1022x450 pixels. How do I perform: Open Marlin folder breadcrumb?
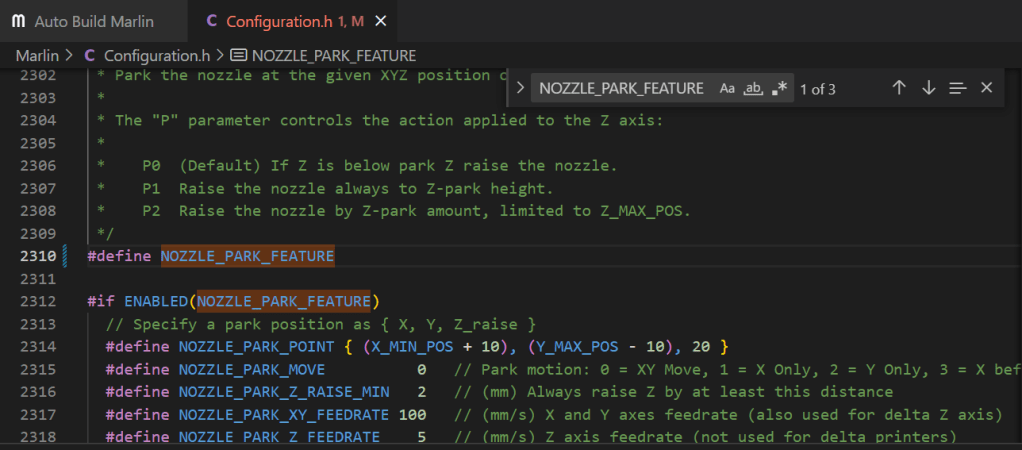(x=37, y=55)
